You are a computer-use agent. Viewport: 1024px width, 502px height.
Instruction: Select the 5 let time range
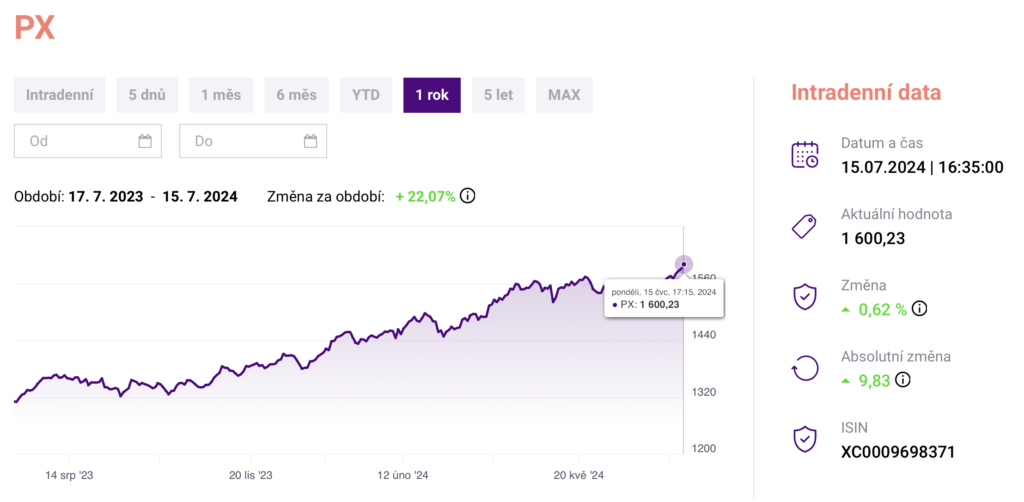tap(498, 95)
